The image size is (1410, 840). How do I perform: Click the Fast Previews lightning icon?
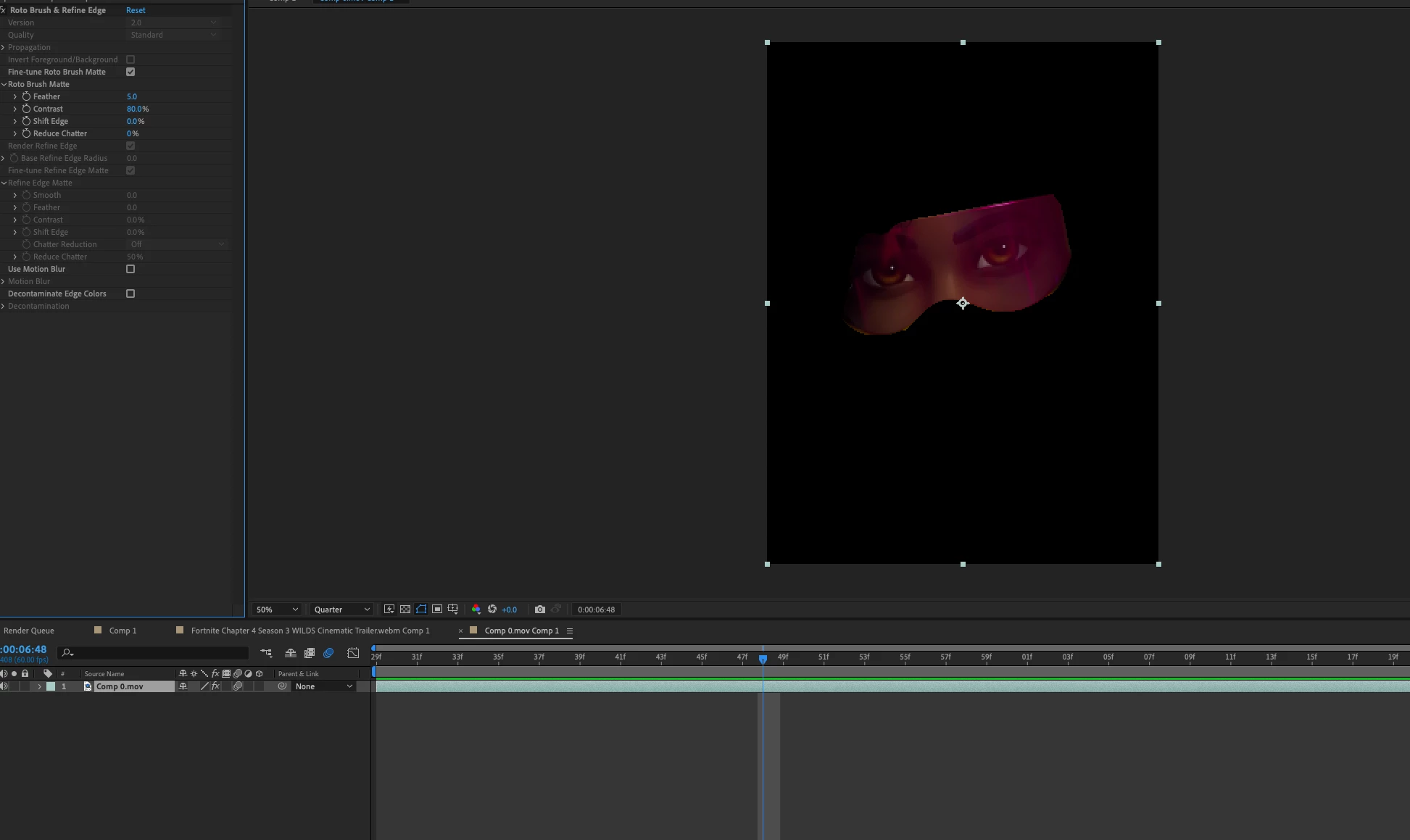[x=389, y=610]
